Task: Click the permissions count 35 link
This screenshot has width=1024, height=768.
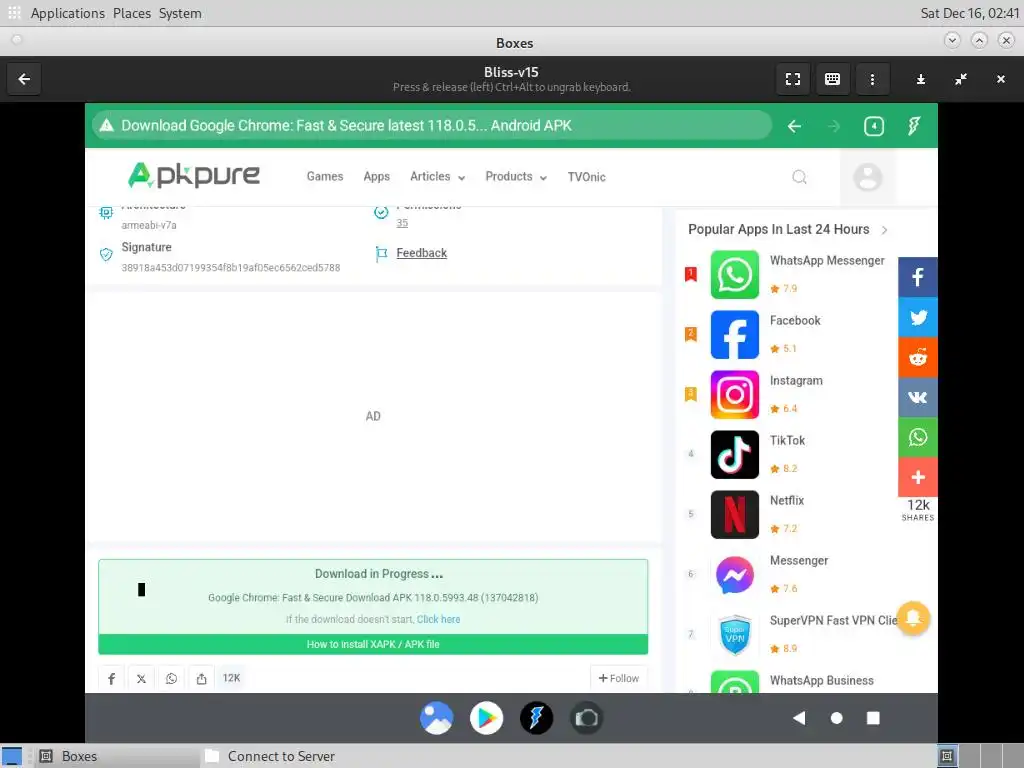Action: [x=402, y=223]
